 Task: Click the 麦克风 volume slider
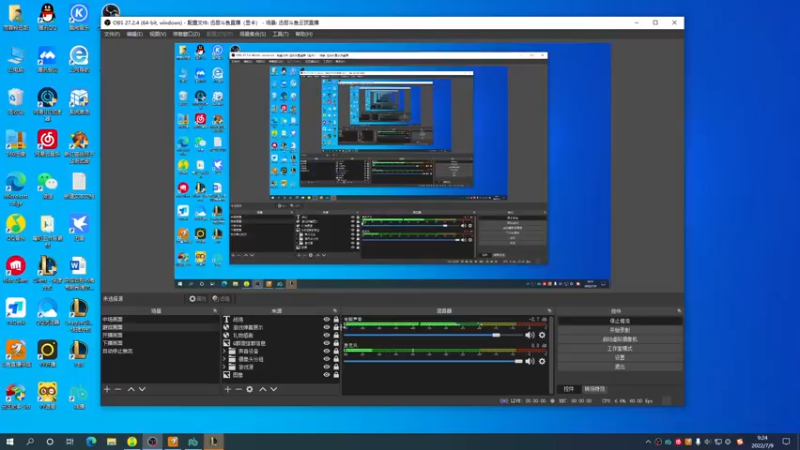tap(433, 361)
